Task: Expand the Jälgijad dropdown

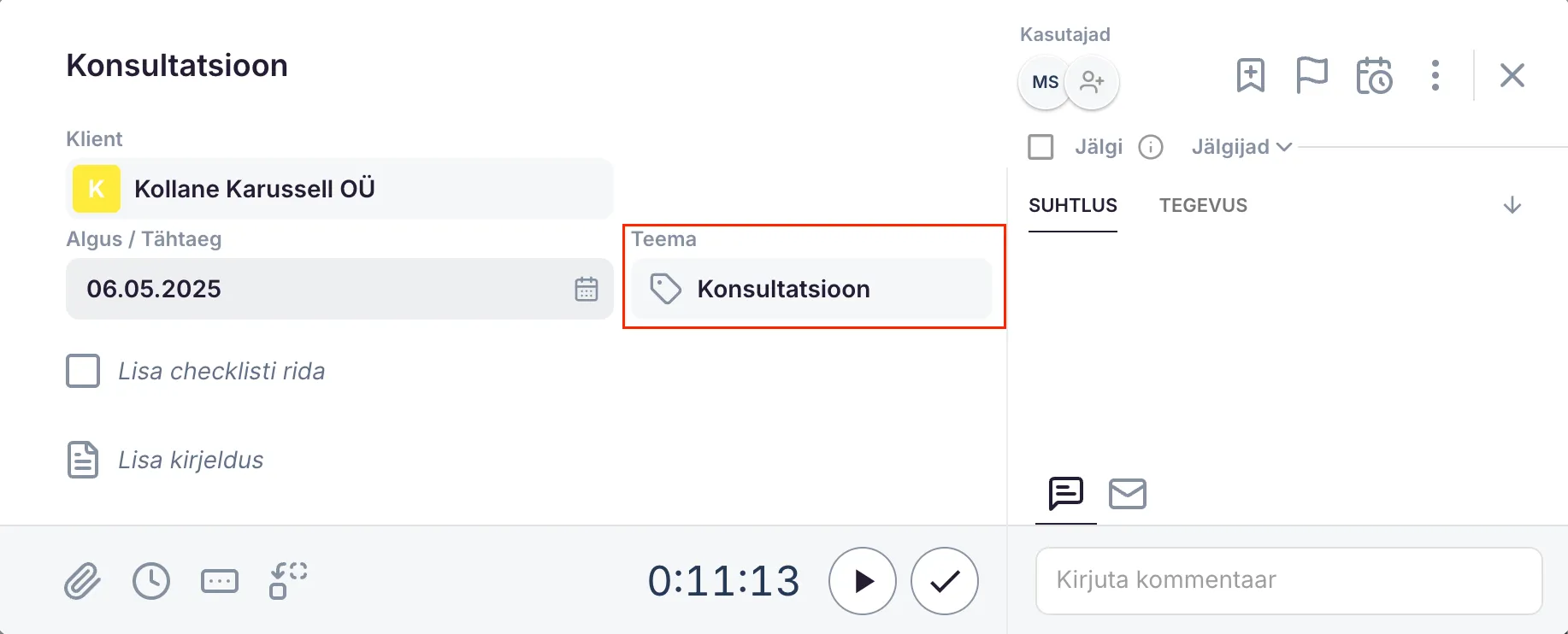Action: coord(1241,147)
